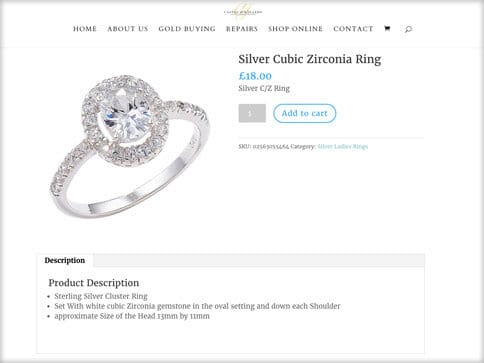Click the SKU number text
The height and width of the screenshot is (363, 484).
[271, 146]
